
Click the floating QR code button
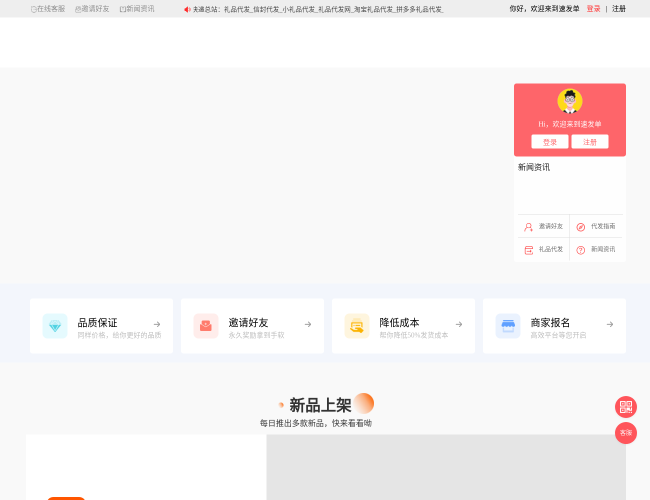[626, 407]
